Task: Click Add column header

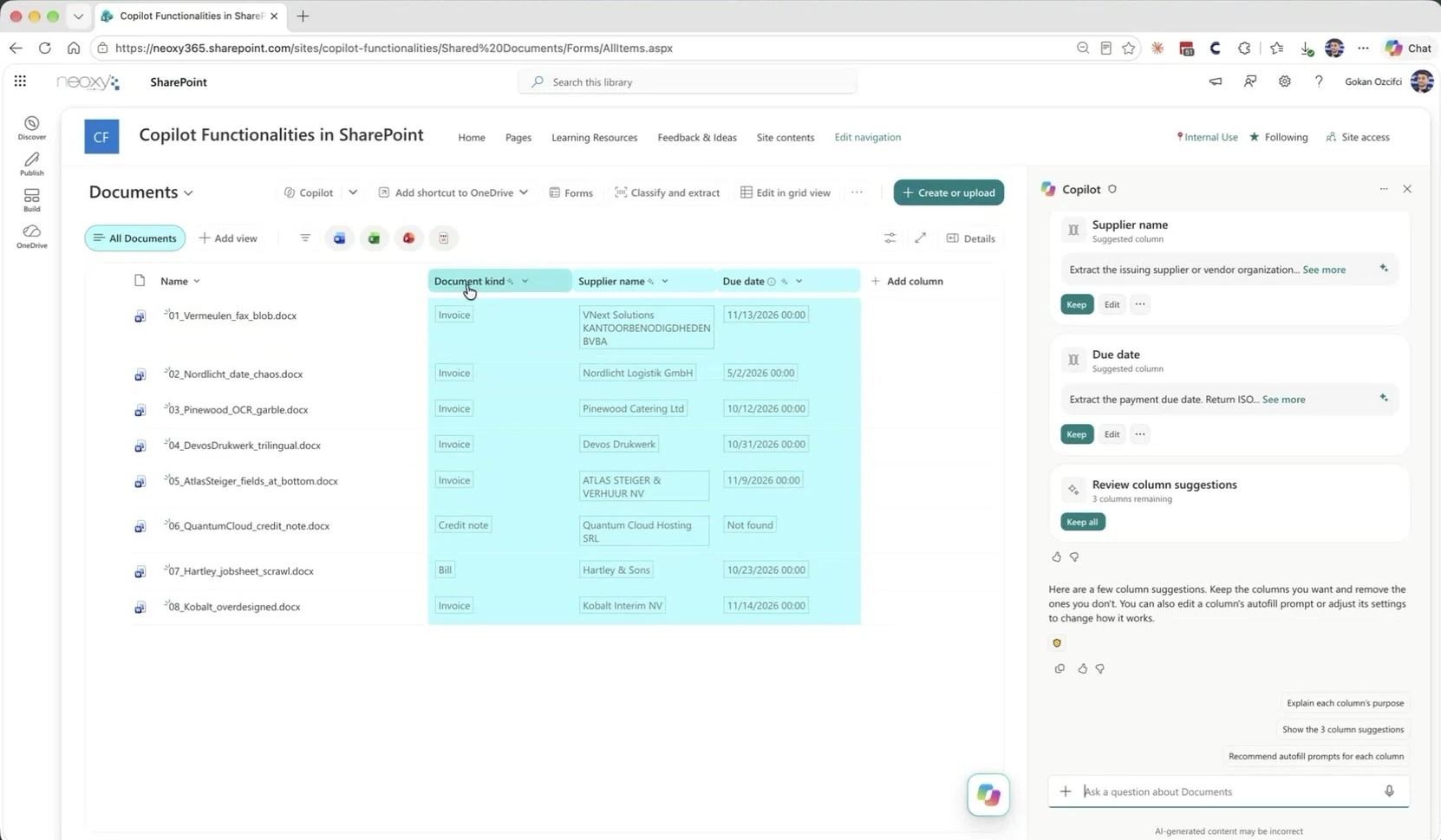Action: point(907,282)
